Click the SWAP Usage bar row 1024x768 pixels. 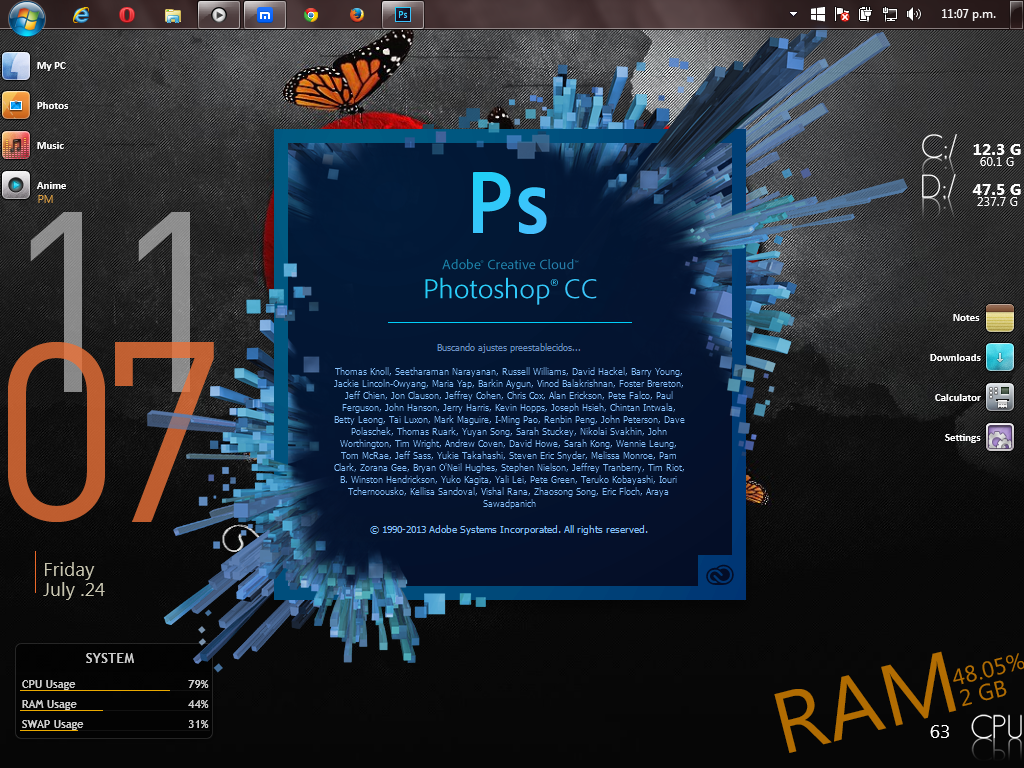click(x=114, y=724)
